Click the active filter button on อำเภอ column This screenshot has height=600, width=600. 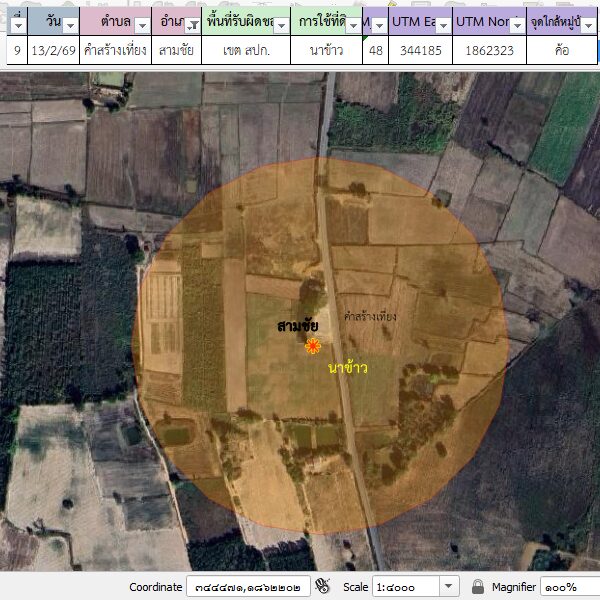click(x=190, y=26)
